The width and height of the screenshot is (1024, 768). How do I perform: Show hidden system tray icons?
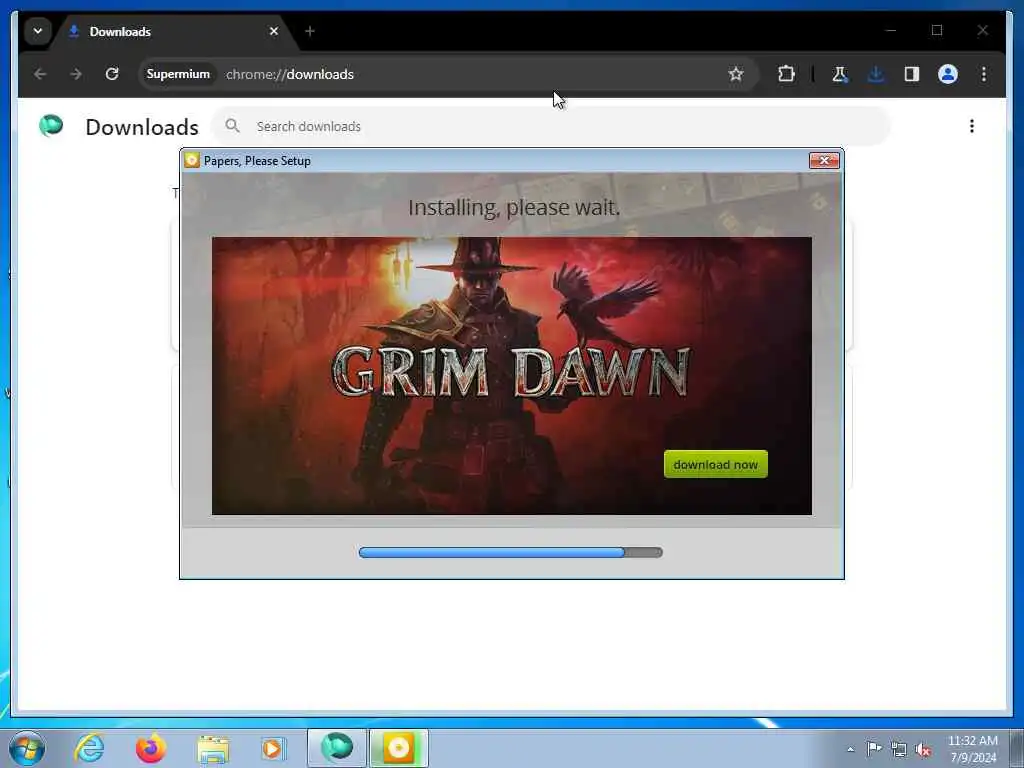(850, 749)
